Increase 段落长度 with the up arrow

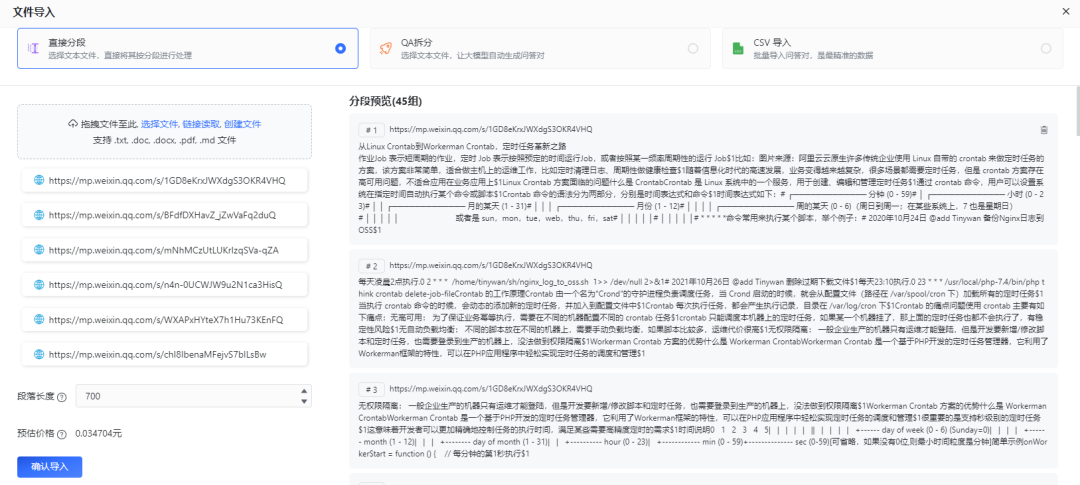(x=304, y=391)
